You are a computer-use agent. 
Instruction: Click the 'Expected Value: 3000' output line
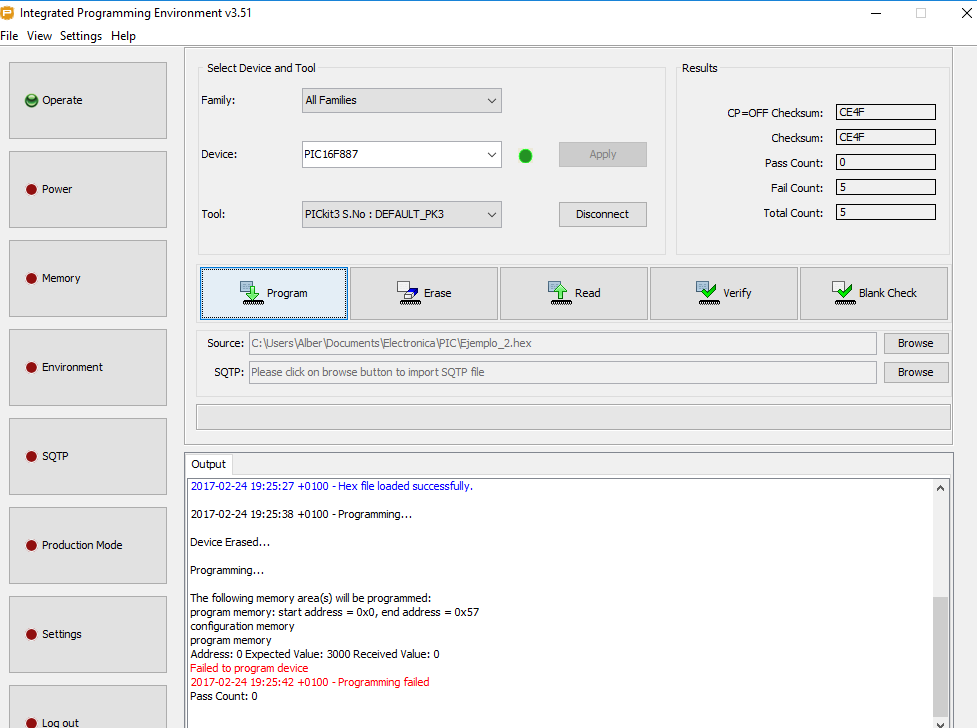315,654
